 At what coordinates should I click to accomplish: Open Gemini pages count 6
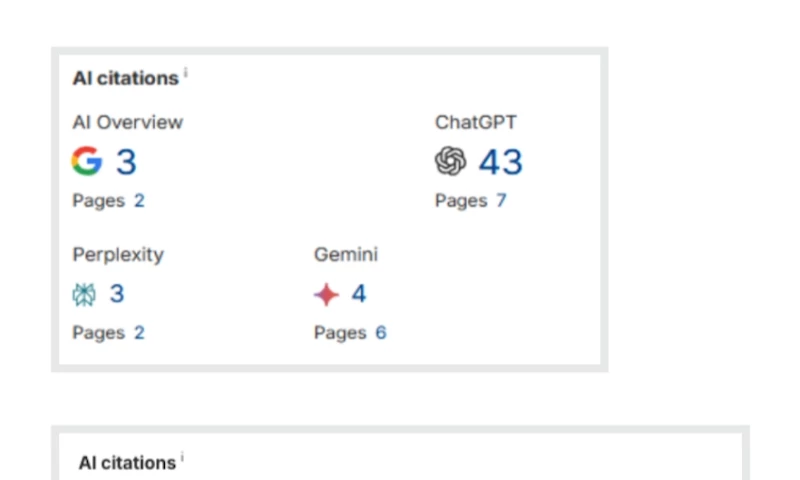pyautogui.click(x=381, y=333)
